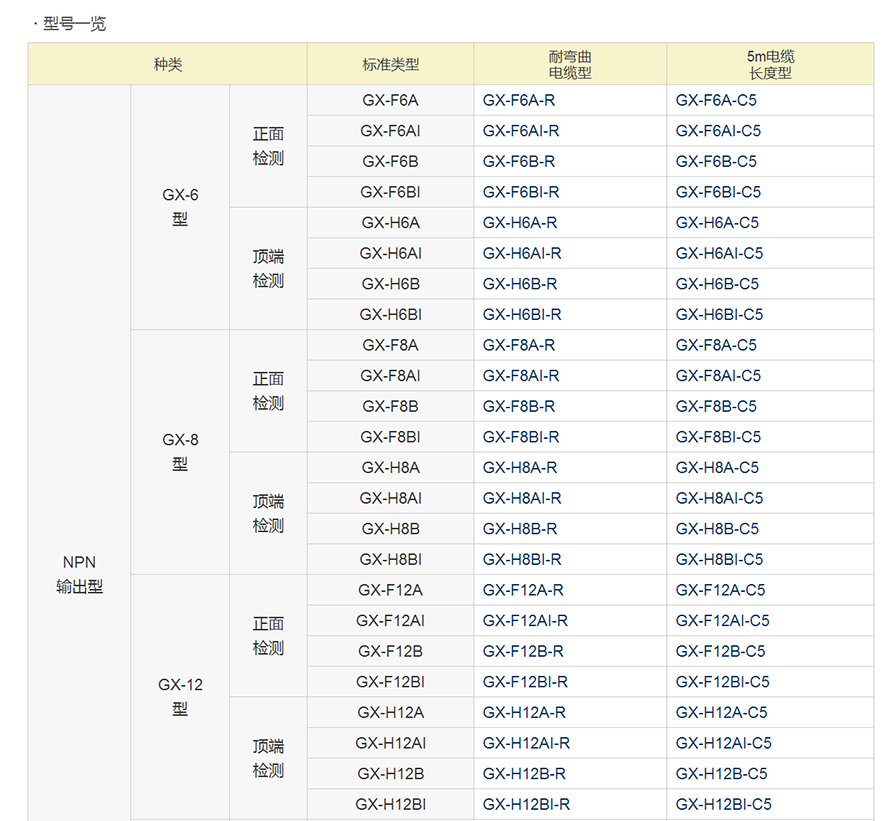Click the standard type GX-F6A cell

[x=390, y=100]
